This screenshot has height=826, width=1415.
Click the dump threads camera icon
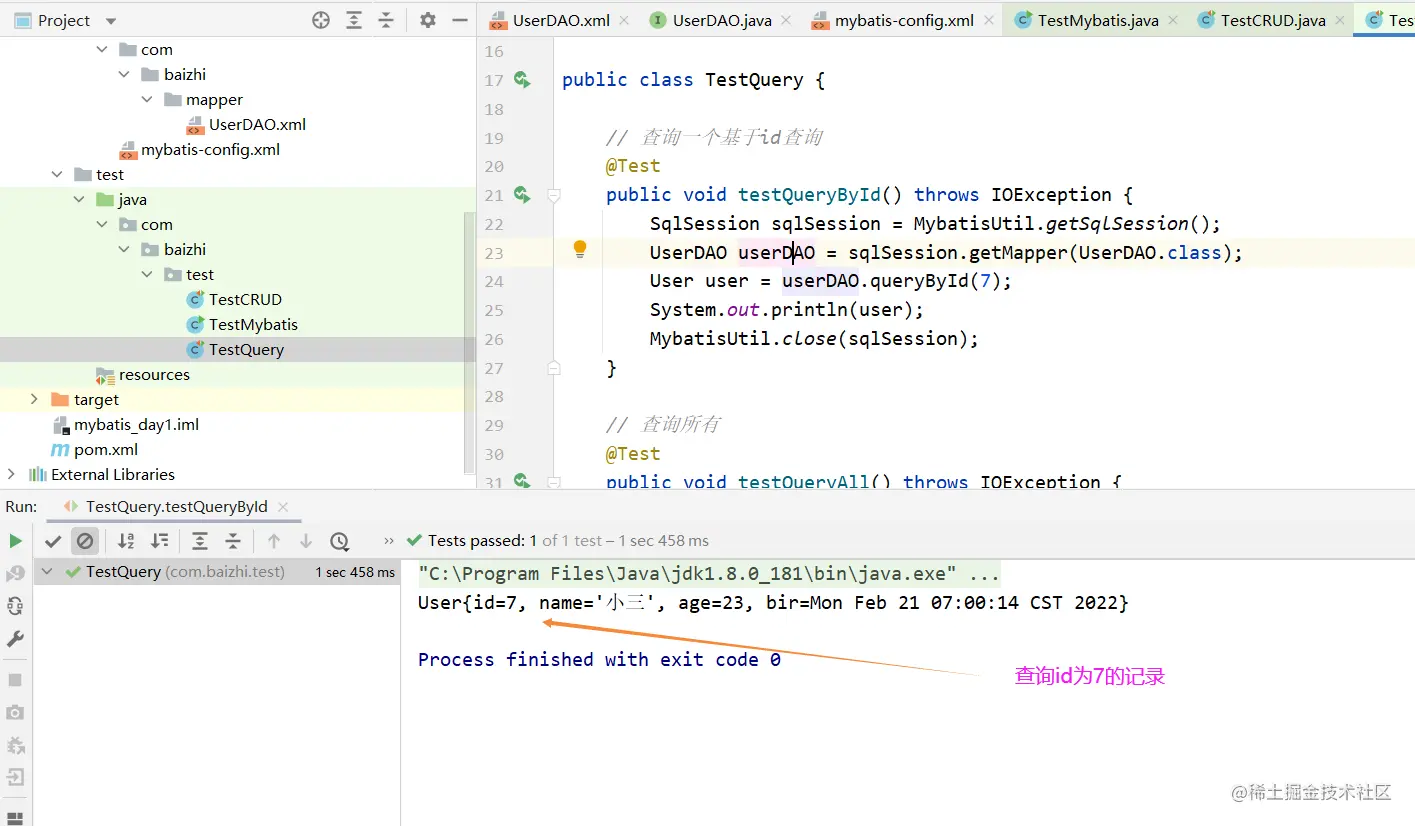pyautogui.click(x=15, y=712)
